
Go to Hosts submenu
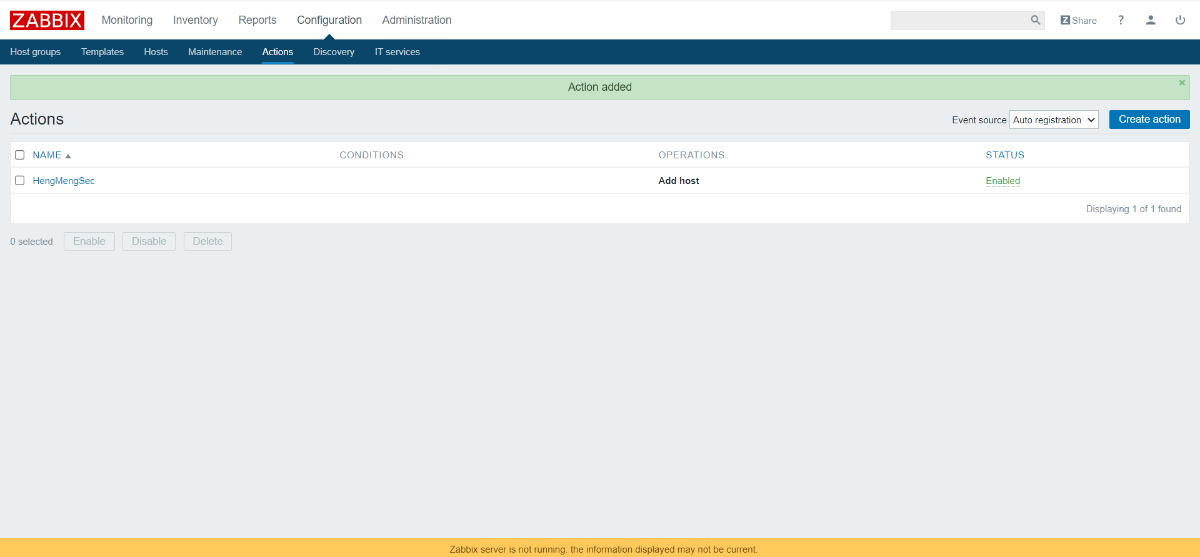pos(156,52)
